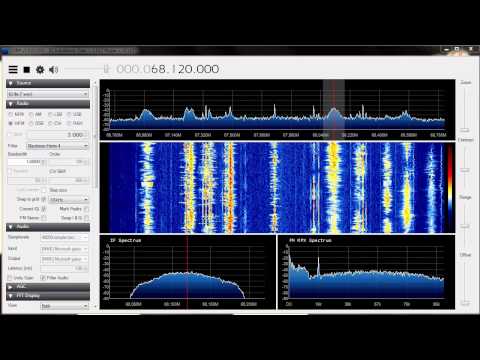Open the audio Input device dropdown
Viewport: 480px width, 360px height.
coord(64,249)
